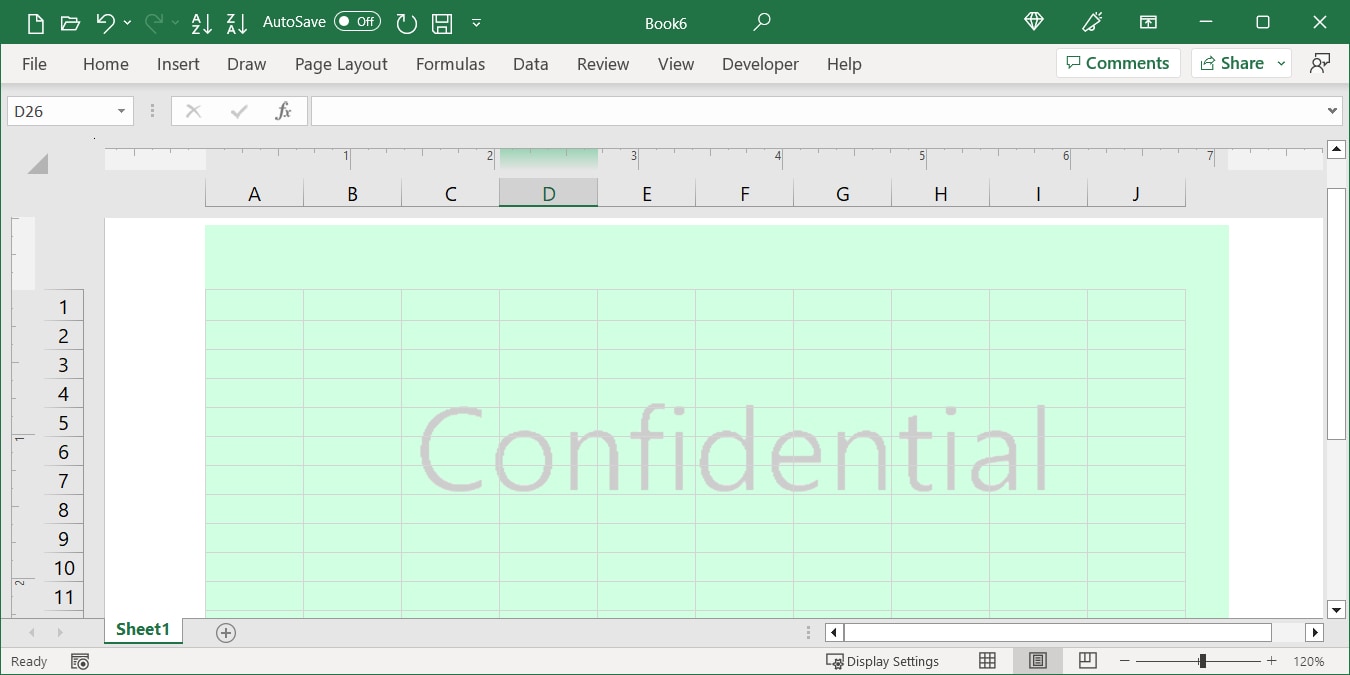
Task: Open the Name Box dropdown
Action: (x=121, y=110)
